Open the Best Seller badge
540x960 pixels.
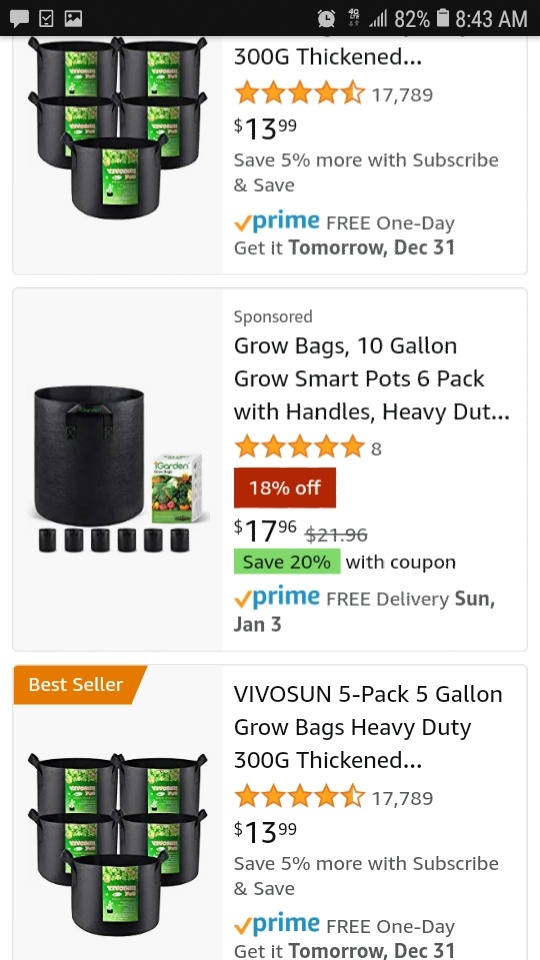click(80, 684)
